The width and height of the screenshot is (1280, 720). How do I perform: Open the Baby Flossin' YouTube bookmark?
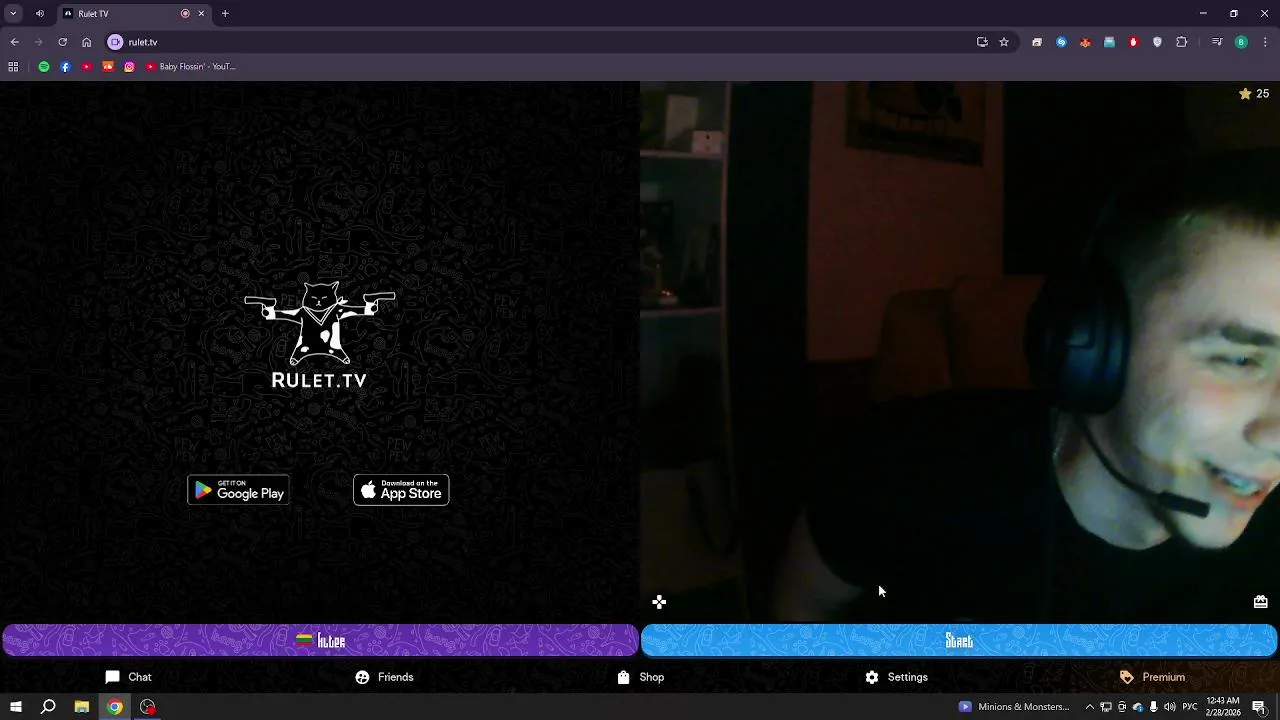tap(190, 67)
